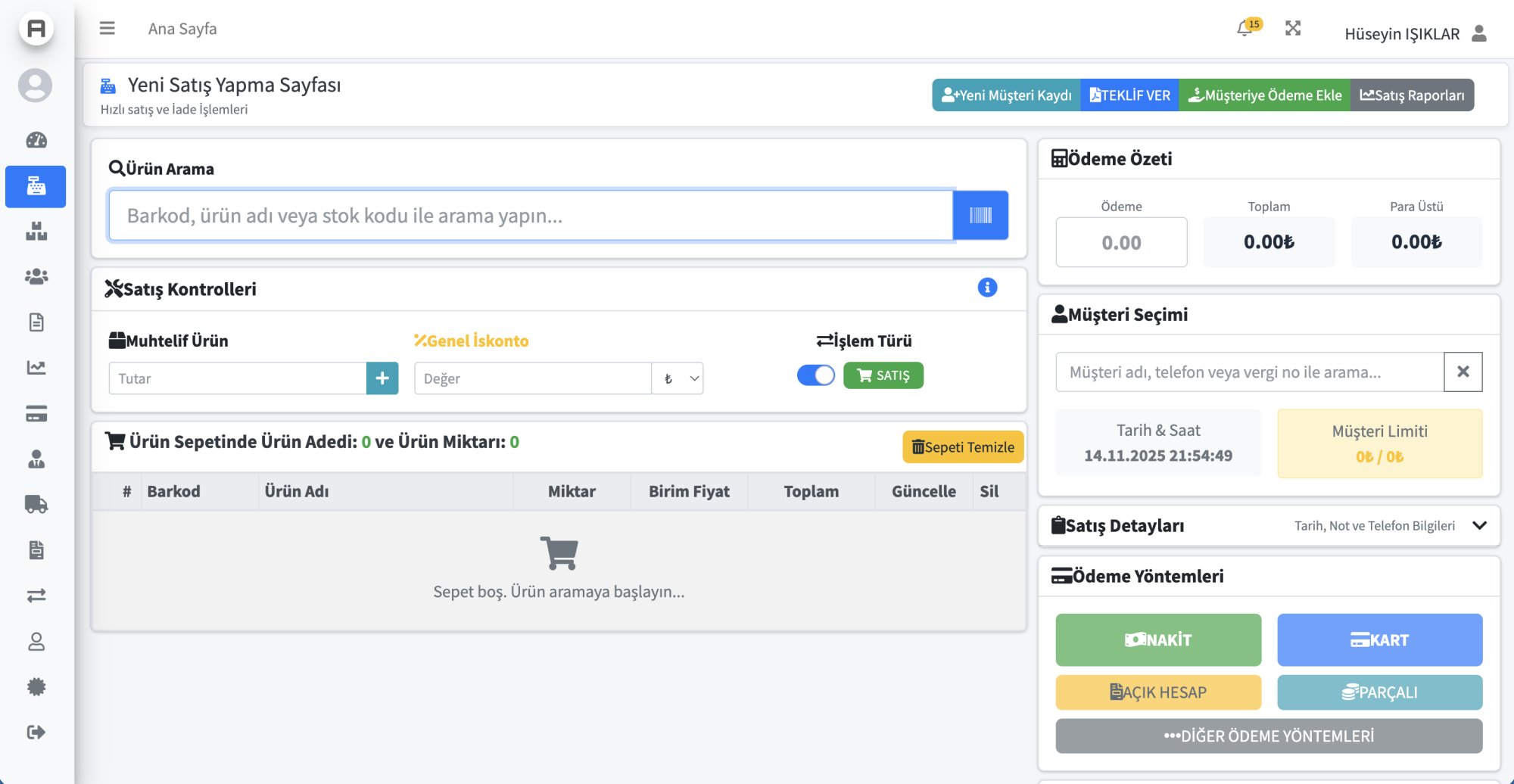Click Sepeti Temizle button
Image resolution: width=1514 pixels, height=784 pixels.
pyautogui.click(x=963, y=447)
